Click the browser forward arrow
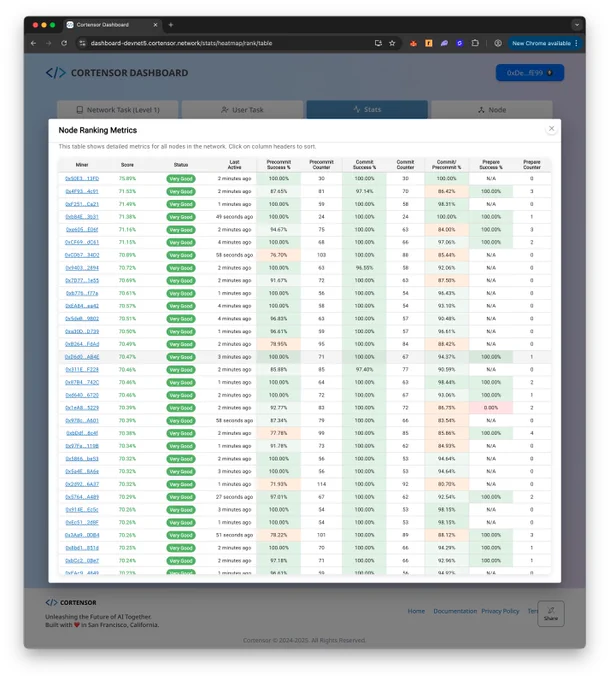This screenshot has width=610, height=680. tap(49, 43)
